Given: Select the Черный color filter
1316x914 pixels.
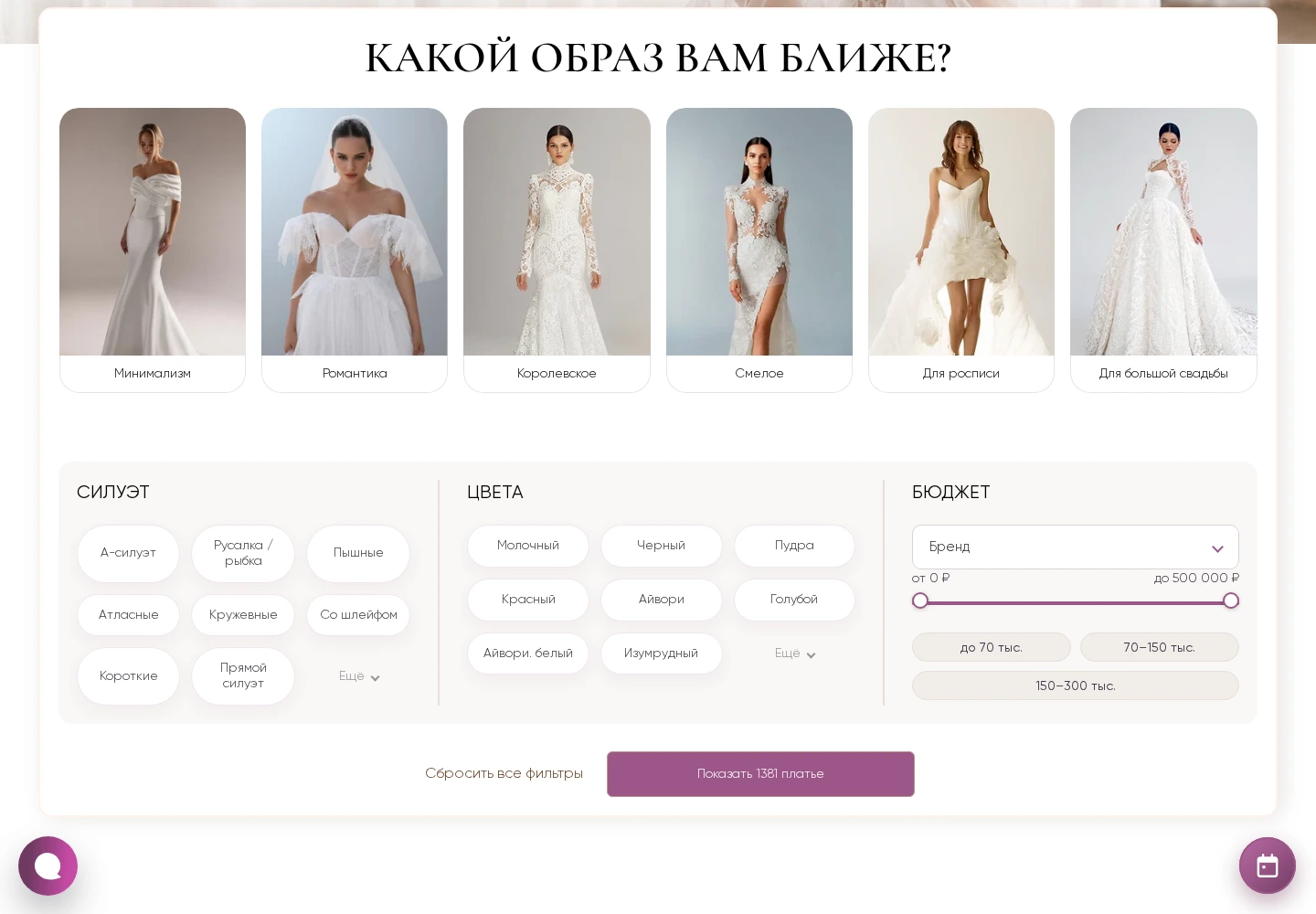Looking at the screenshot, I should point(661,546).
